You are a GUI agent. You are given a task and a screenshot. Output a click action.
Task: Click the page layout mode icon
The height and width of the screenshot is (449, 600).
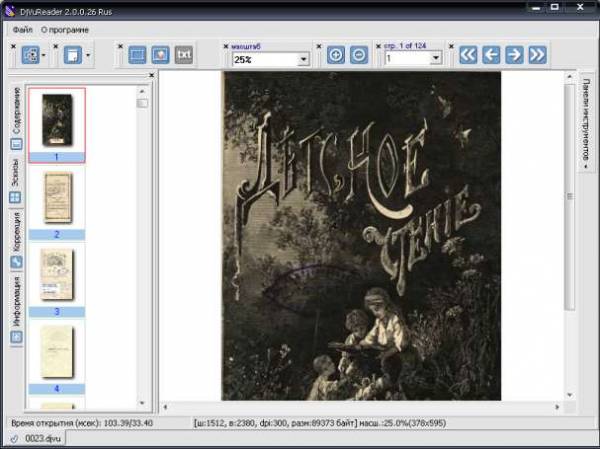tap(30, 55)
